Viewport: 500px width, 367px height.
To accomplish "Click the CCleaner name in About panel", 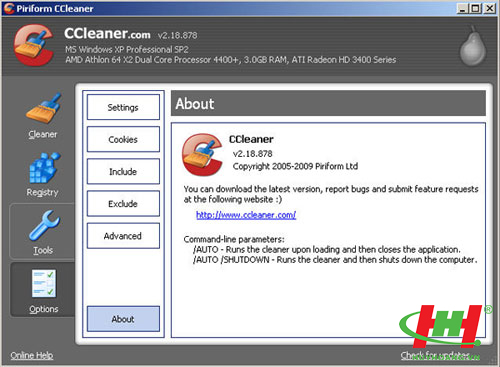I will (x=251, y=139).
